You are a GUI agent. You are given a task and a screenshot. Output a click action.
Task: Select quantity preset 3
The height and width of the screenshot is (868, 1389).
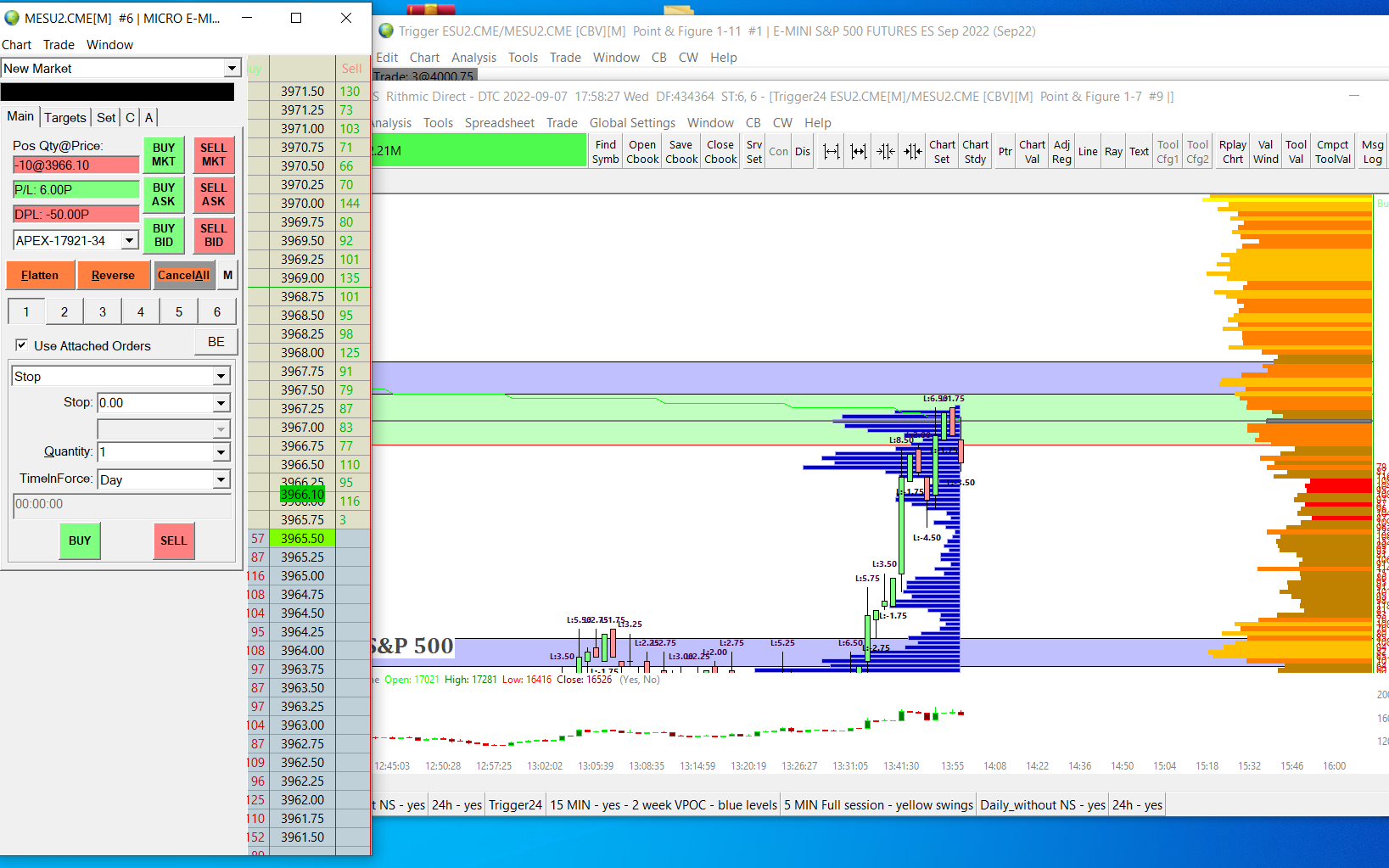pos(103,311)
